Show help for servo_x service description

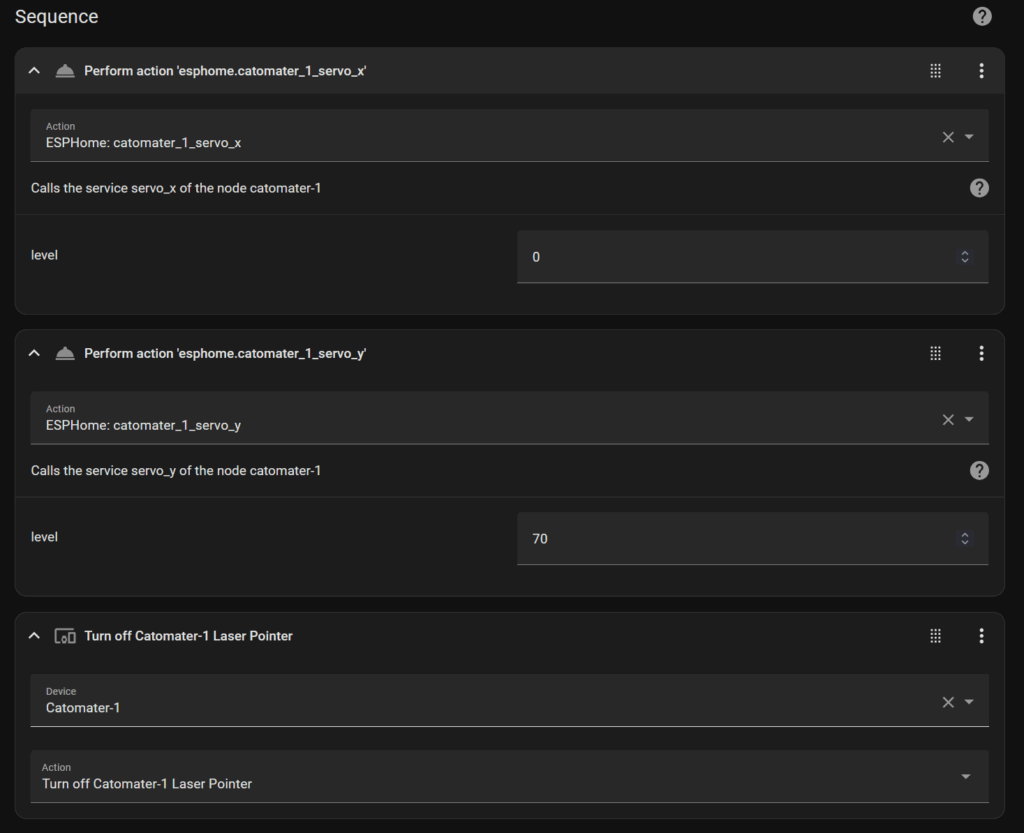[x=979, y=188]
